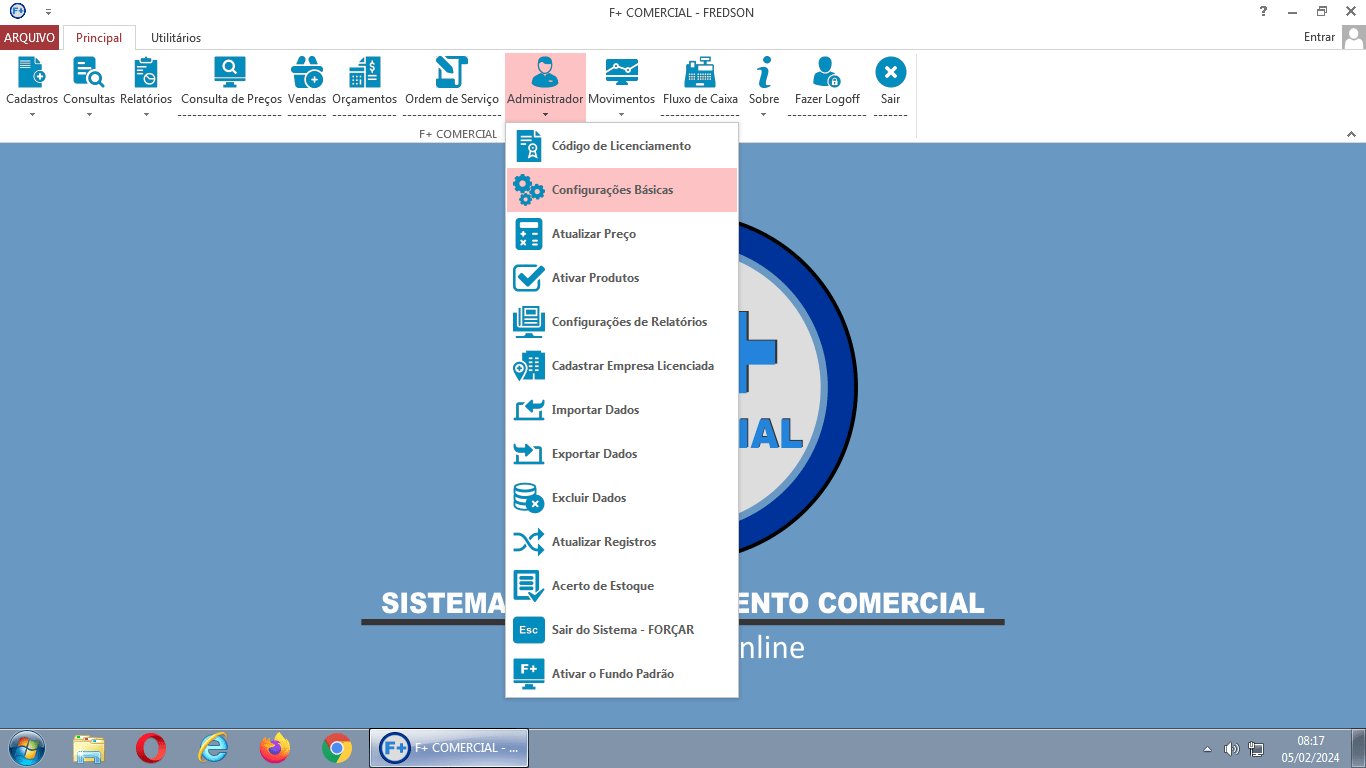
Task: Expand the Sobre dropdown arrow
Action: pos(764,114)
